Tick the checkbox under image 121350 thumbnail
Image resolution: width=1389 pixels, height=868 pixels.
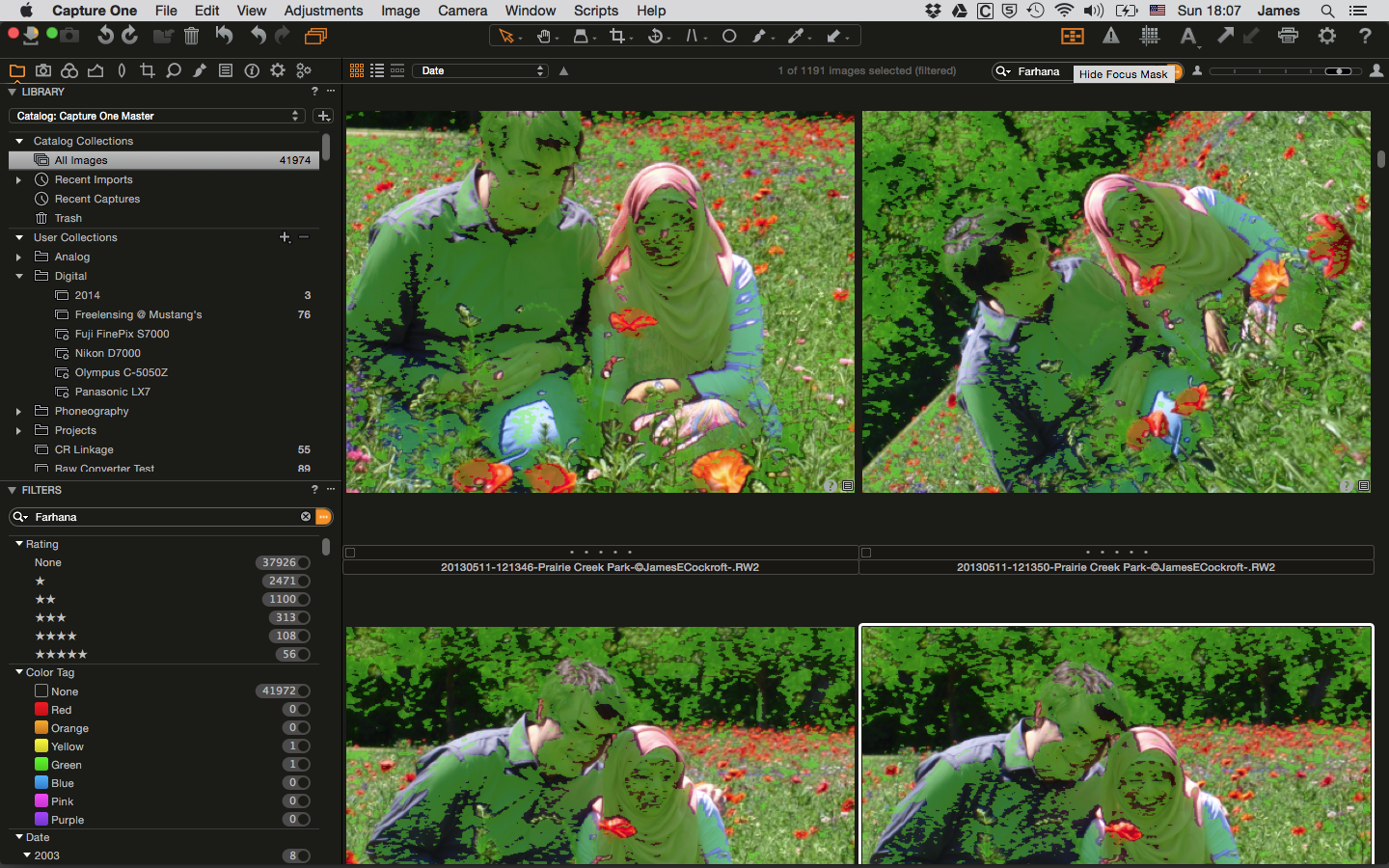click(866, 553)
